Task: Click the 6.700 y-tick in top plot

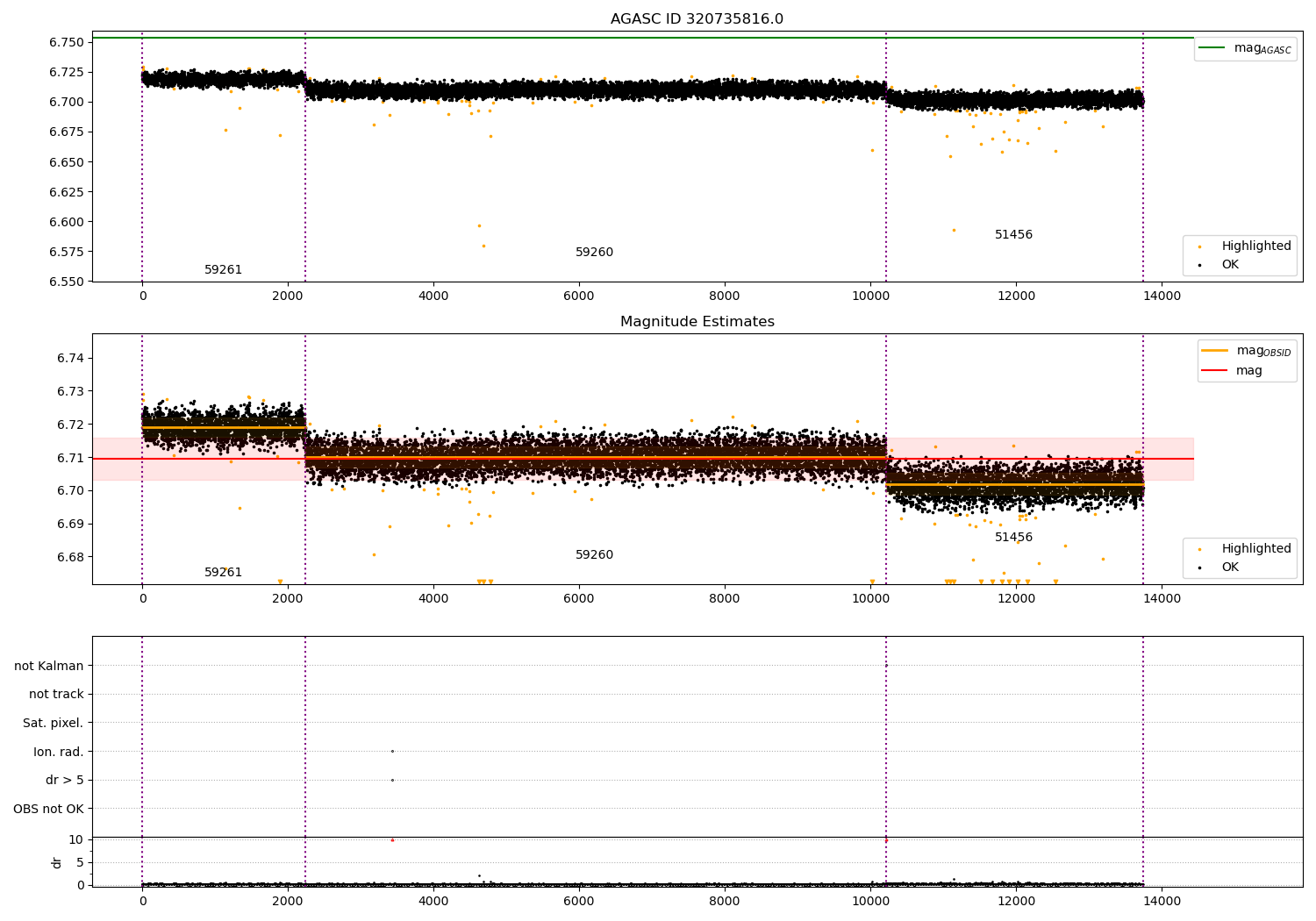Action: 66,102
